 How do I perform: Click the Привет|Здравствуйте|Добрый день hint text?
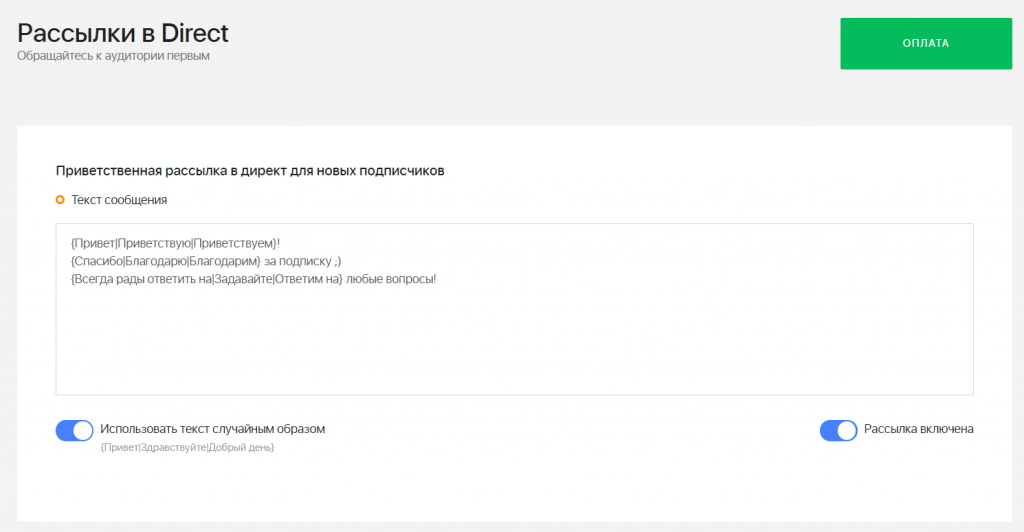pyautogui.click(x=187, y=447)
